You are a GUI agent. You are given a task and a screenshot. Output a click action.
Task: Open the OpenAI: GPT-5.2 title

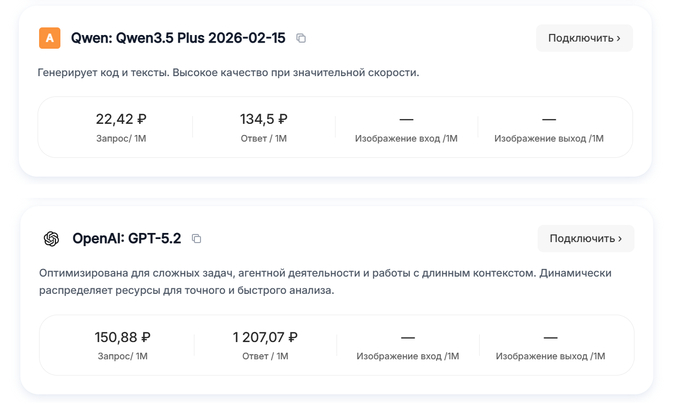126,239
